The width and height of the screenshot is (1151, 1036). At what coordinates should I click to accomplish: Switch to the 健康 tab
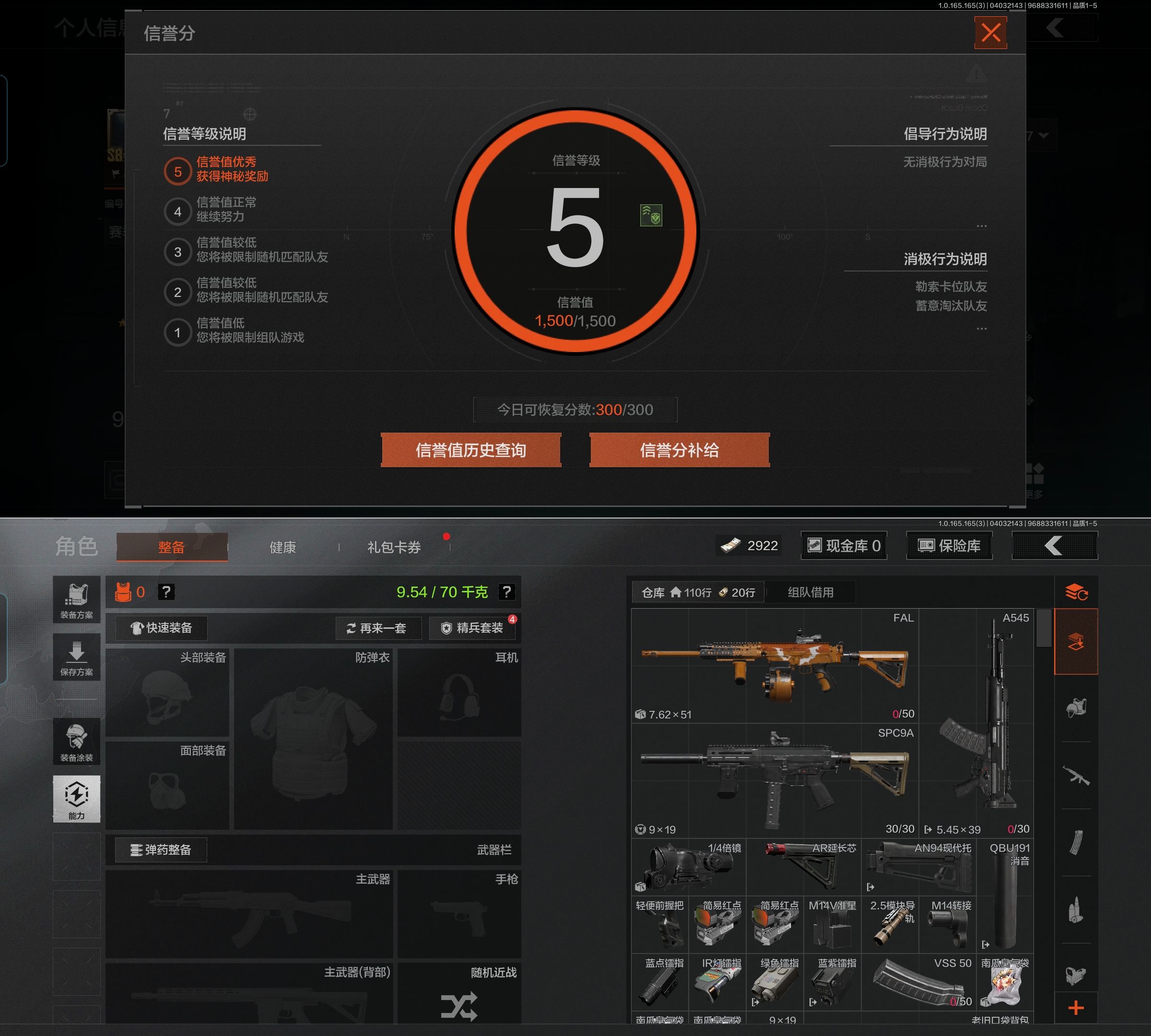click(x=282, y=547)
